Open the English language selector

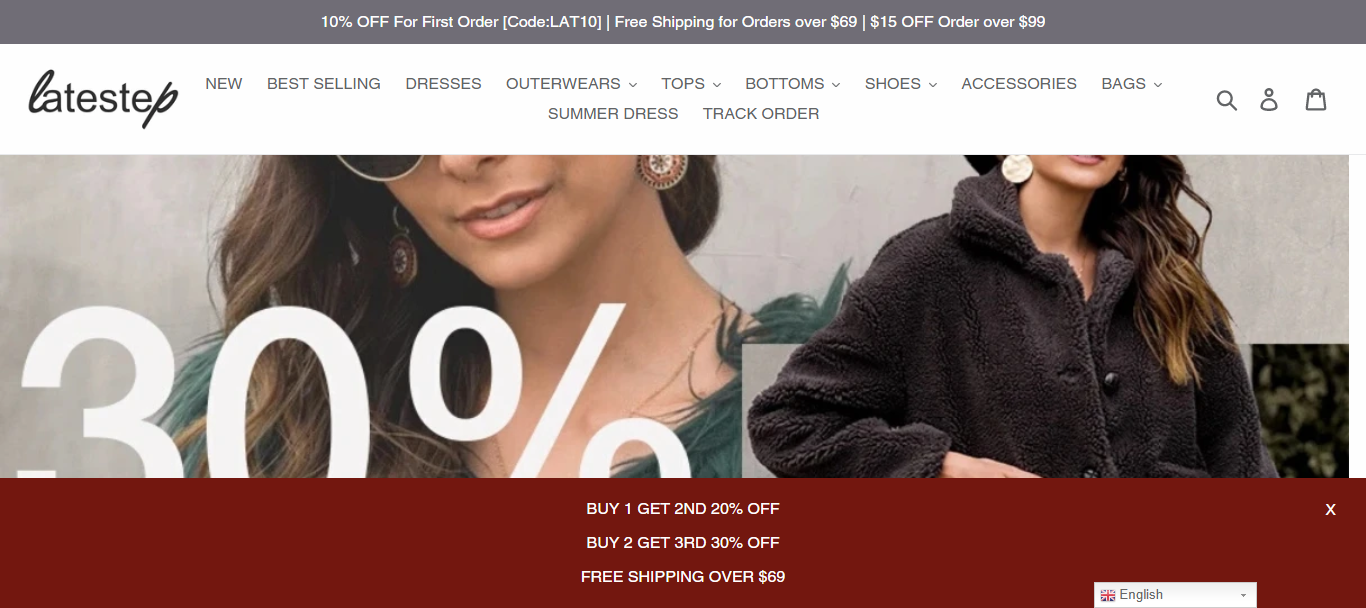coord(1175,595)
